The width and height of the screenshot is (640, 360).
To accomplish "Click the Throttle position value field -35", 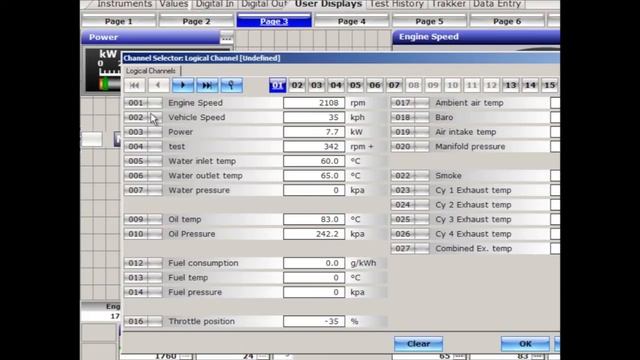I will [314, 322].
